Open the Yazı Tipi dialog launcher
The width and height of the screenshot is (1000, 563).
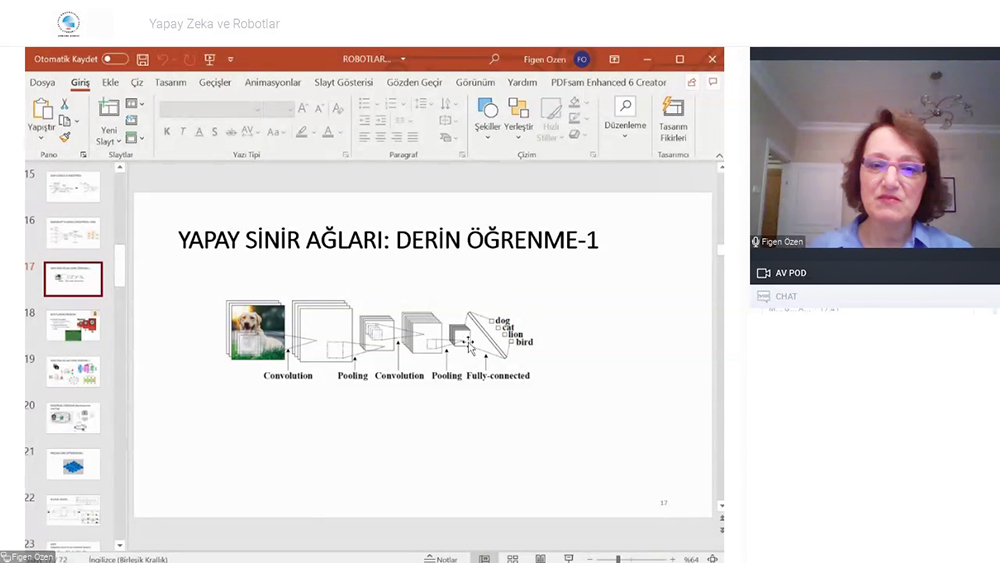346,155
